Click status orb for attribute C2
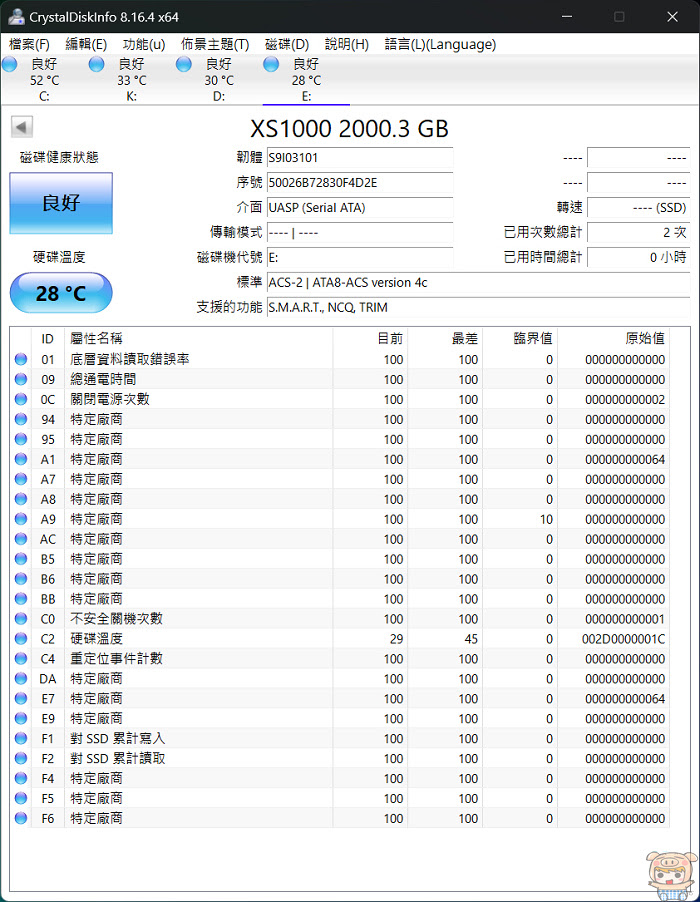Viewport: 700px width, 902px height. pos(21,639)
